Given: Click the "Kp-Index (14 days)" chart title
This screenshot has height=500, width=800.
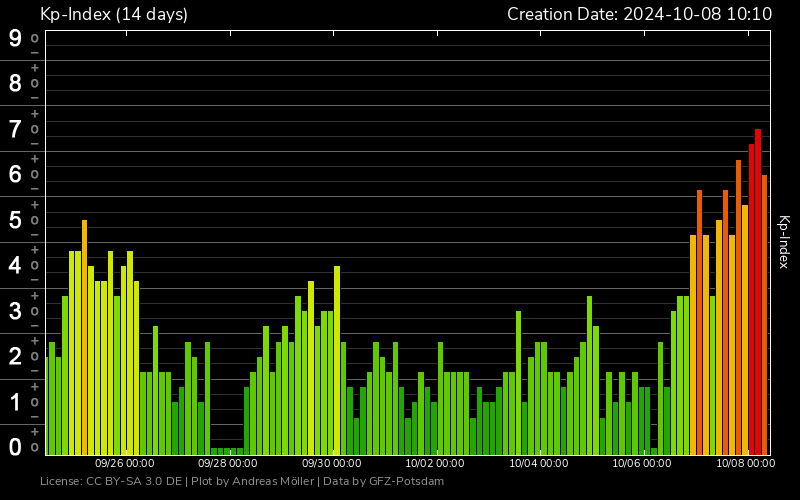Looking at the screenshot, I should point(113,14).
